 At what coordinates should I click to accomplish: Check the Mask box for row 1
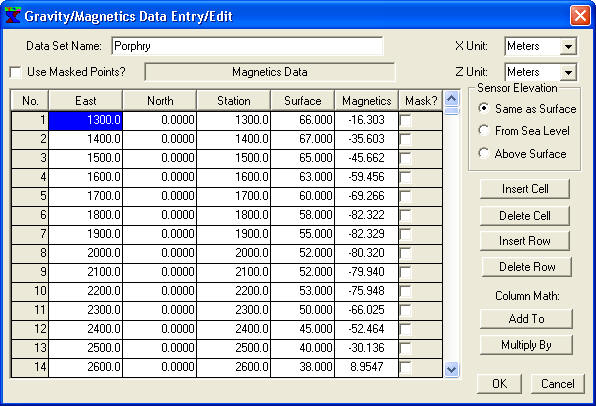406,121
